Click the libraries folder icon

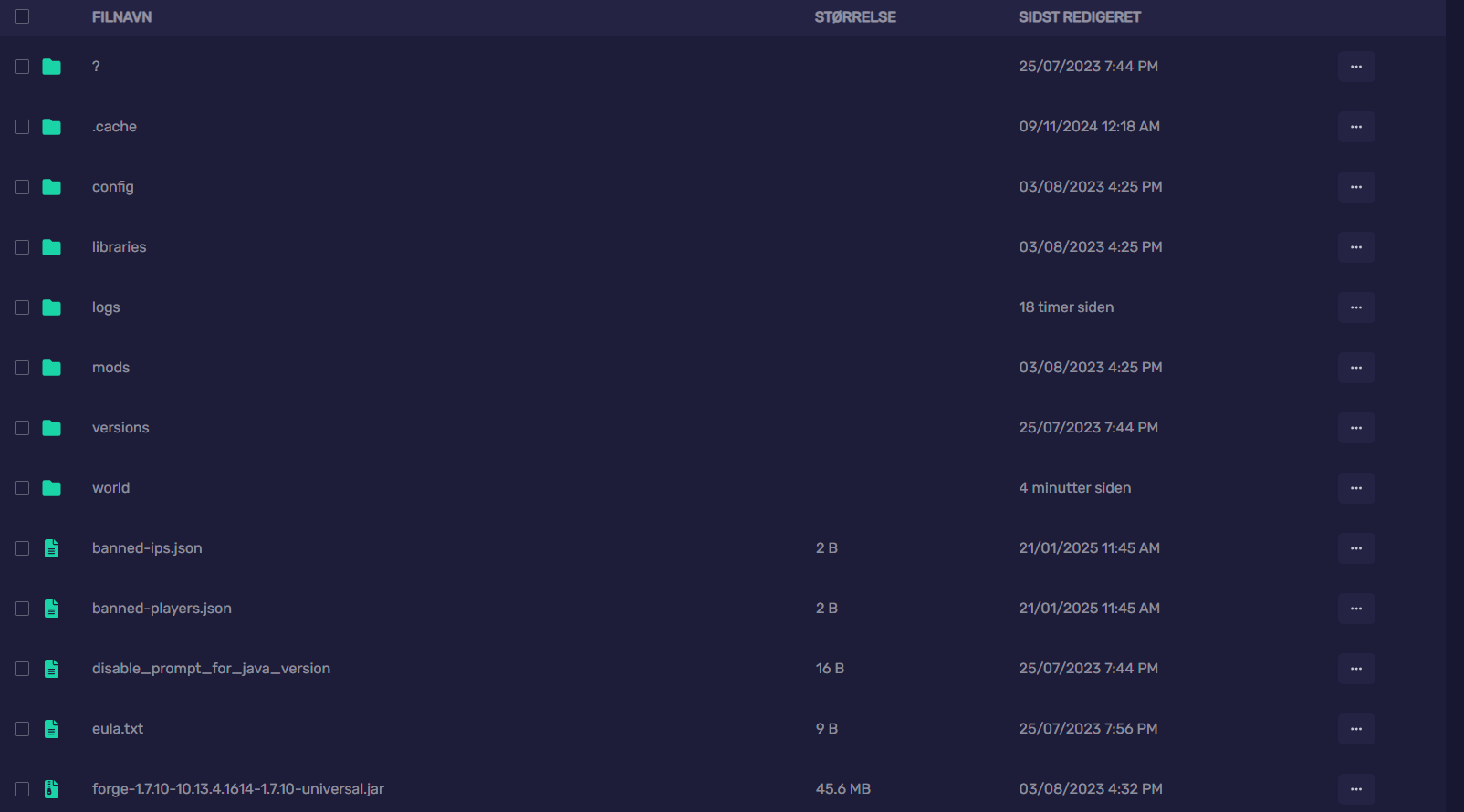pos(52,247)
